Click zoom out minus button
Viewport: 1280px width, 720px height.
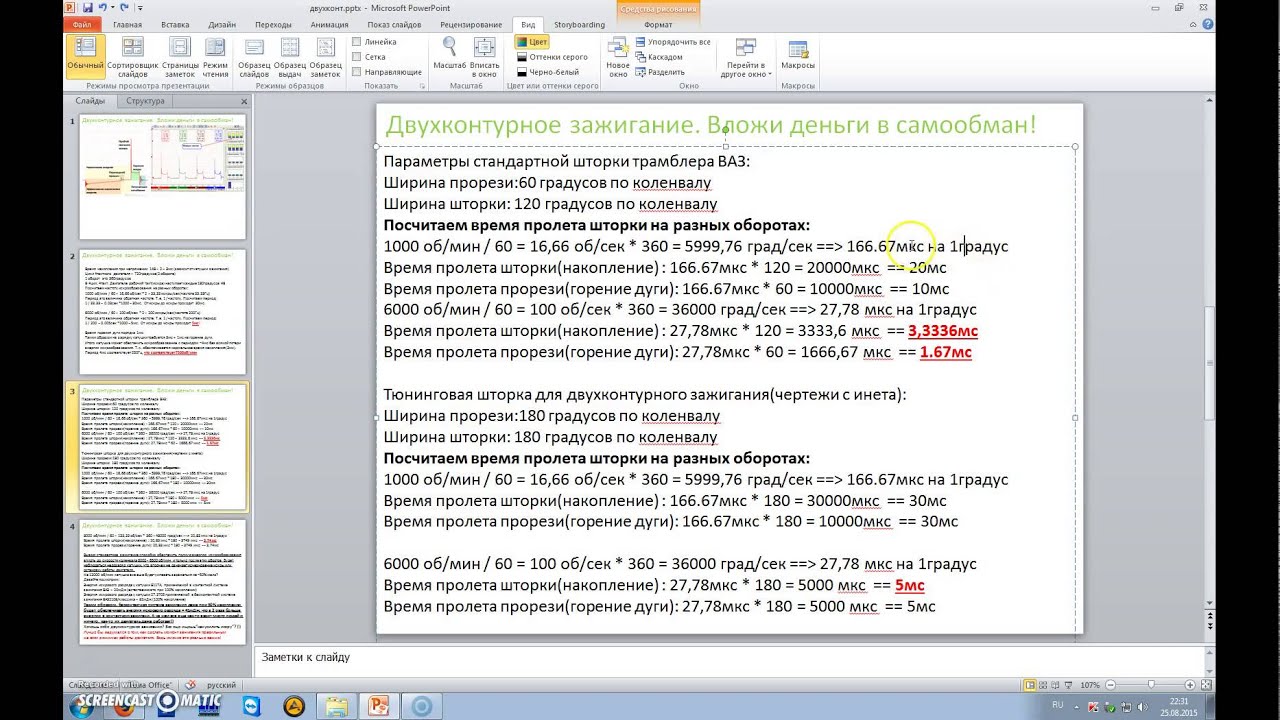(1110, 685)
